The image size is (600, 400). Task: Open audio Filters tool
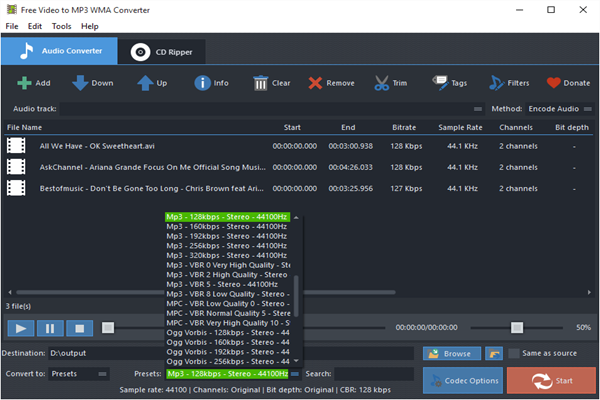497,83
